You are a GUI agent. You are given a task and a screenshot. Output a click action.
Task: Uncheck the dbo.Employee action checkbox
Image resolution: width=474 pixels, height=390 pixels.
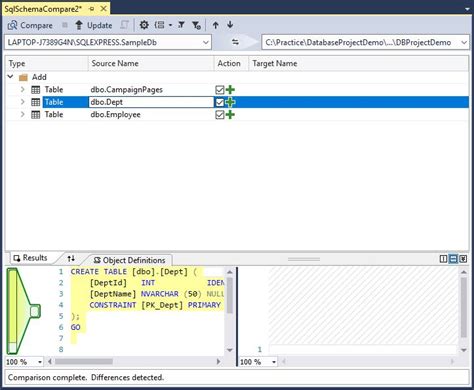pos(220,115)
